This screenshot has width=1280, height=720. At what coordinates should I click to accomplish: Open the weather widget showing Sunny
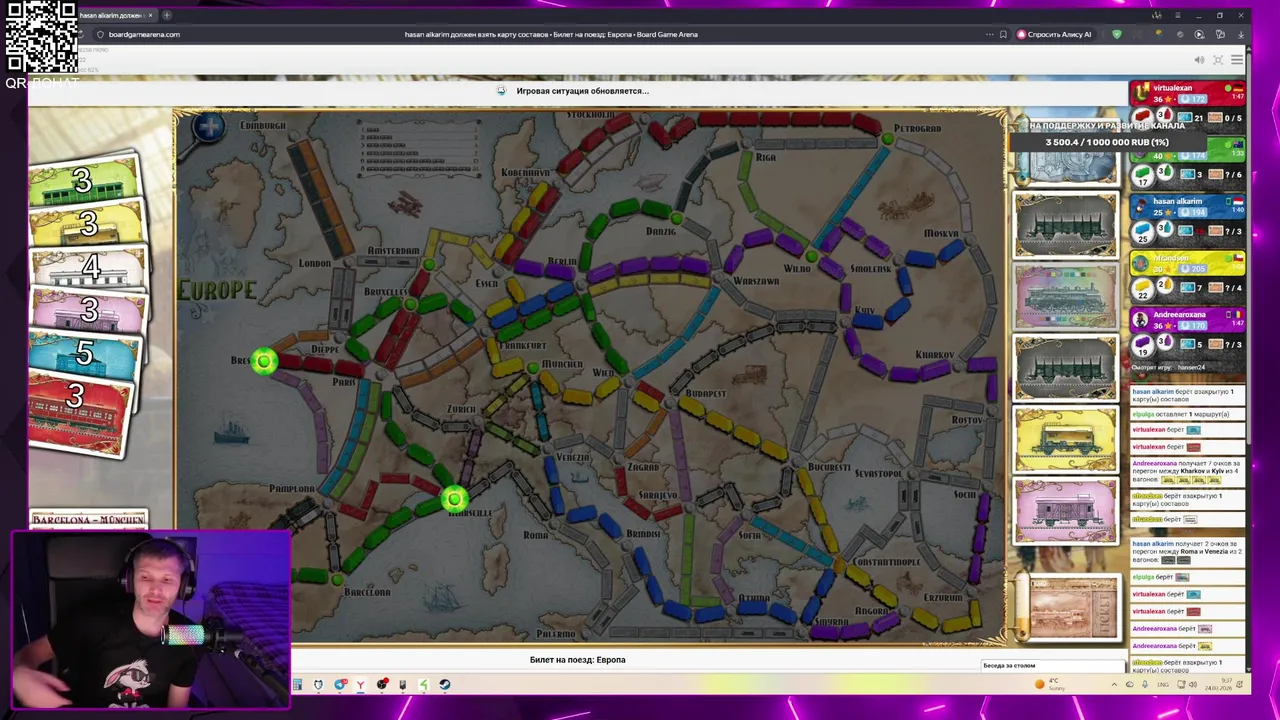click(1051, 685)
